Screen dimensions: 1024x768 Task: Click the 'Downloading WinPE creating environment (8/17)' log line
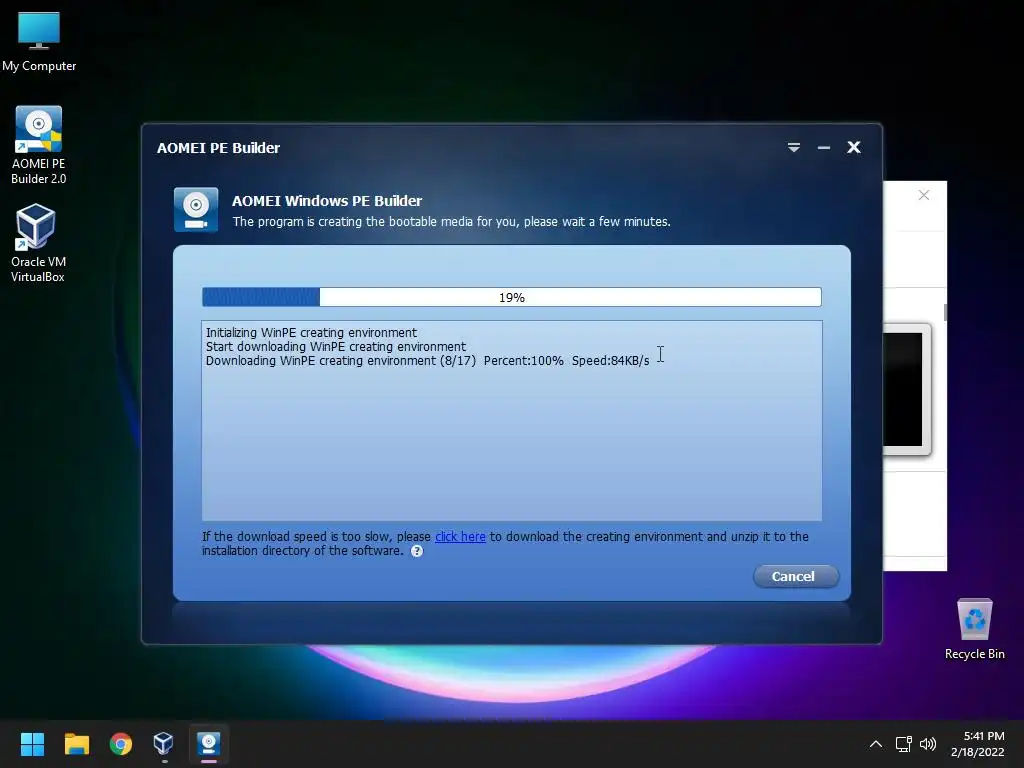tap(427, 360)
